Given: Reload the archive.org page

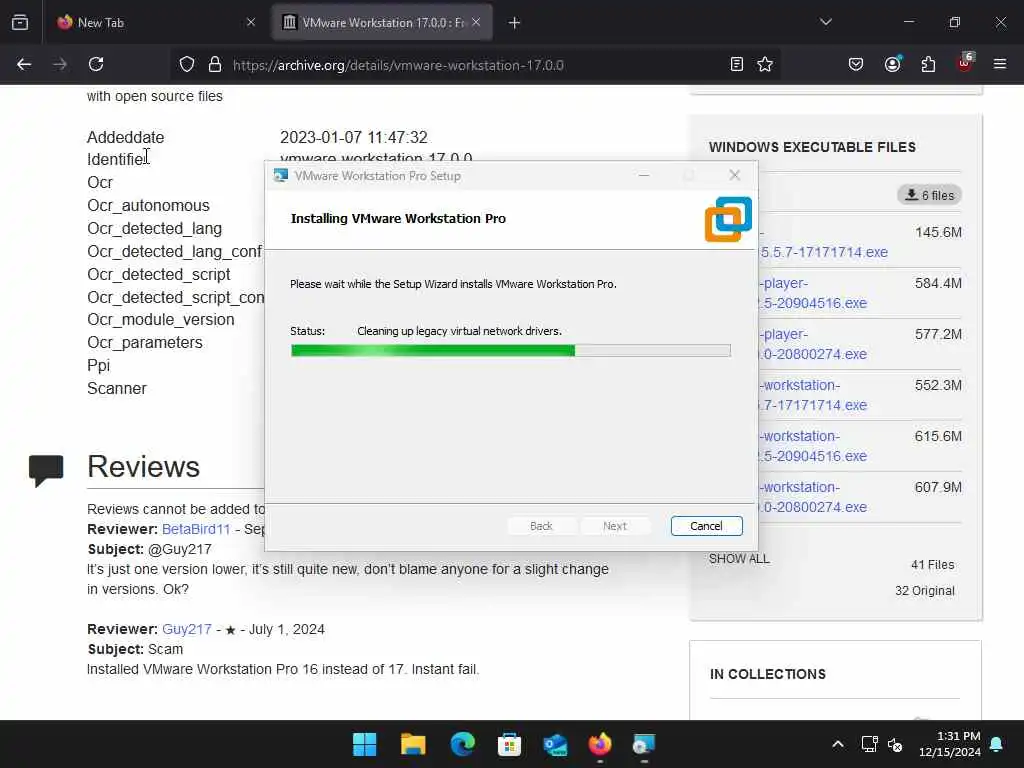Looking at the screenshot, I should point(96,64).
